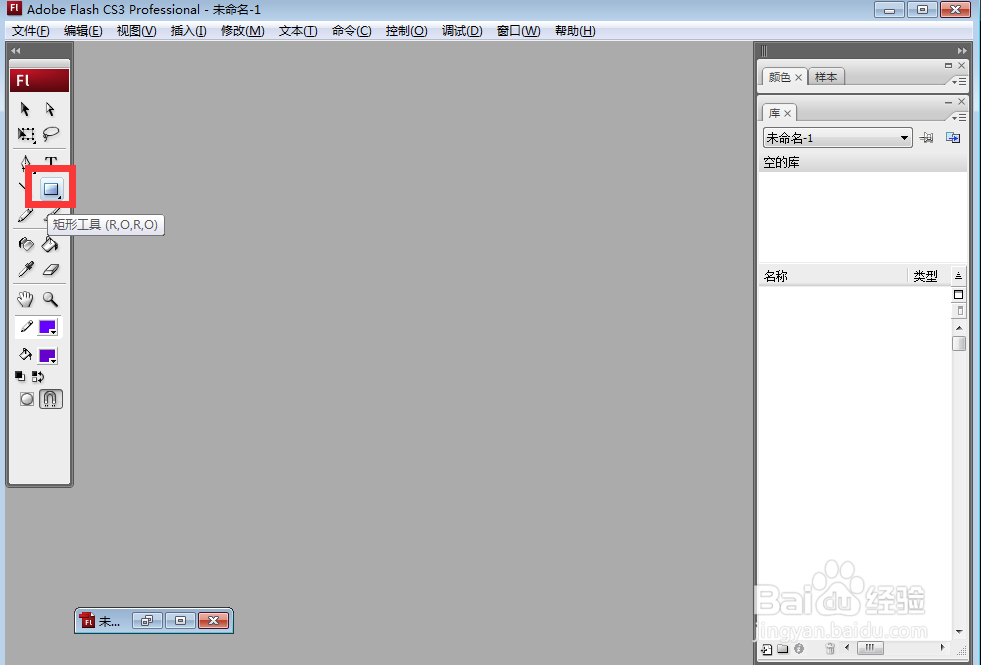The width and height of the screenshot is (981, 665).
Task: Open the 文本(T) menu
Action: (x=298, y=31)
